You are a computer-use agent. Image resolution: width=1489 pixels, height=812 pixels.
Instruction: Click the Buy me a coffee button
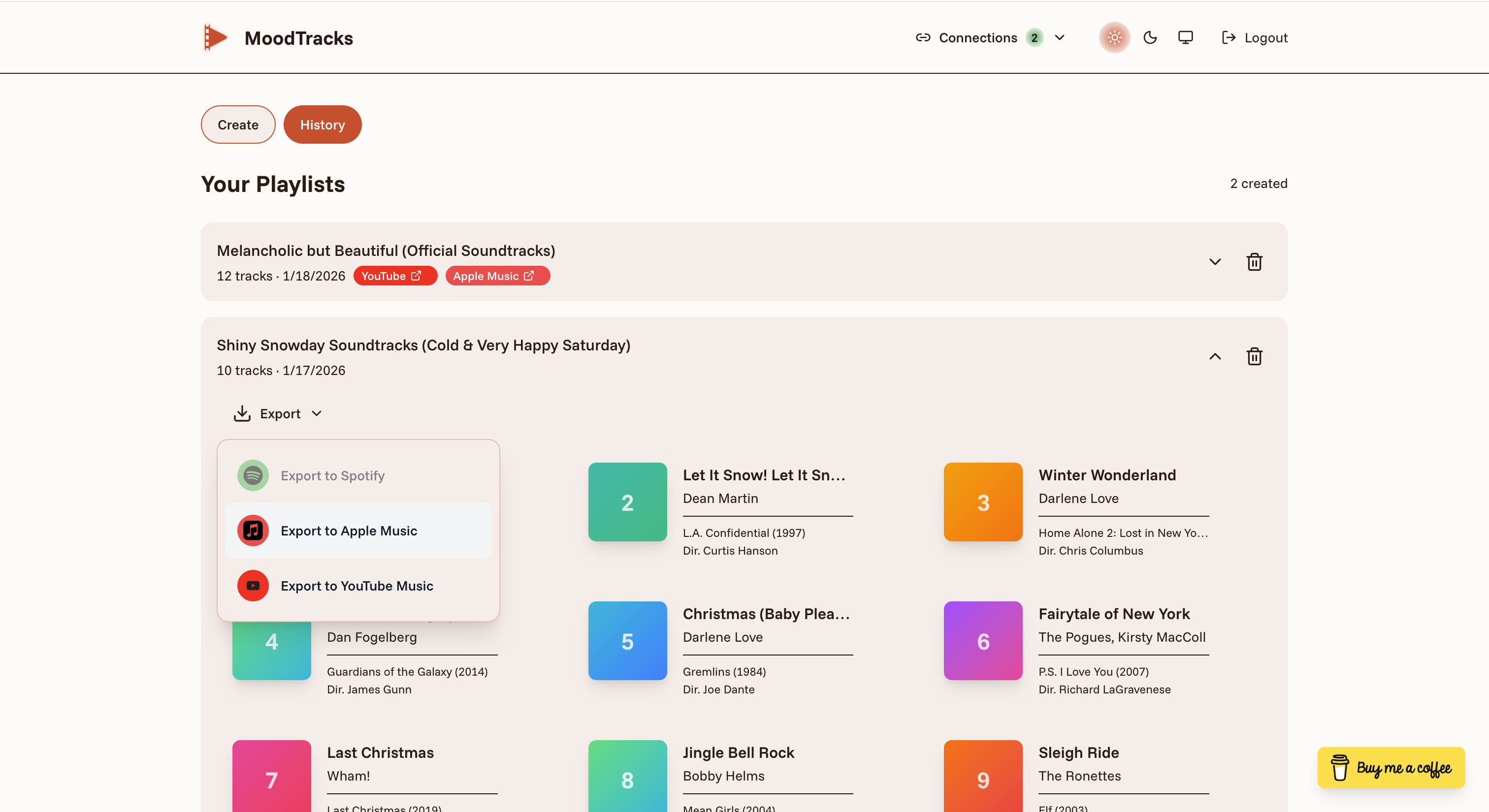click(1391, 768)
